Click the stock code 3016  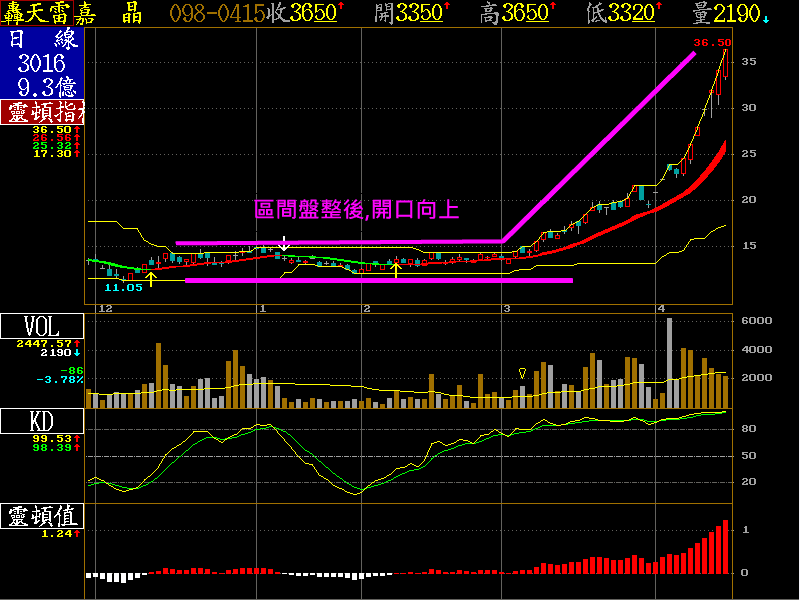pyautogui.click(x=42, y=64)
